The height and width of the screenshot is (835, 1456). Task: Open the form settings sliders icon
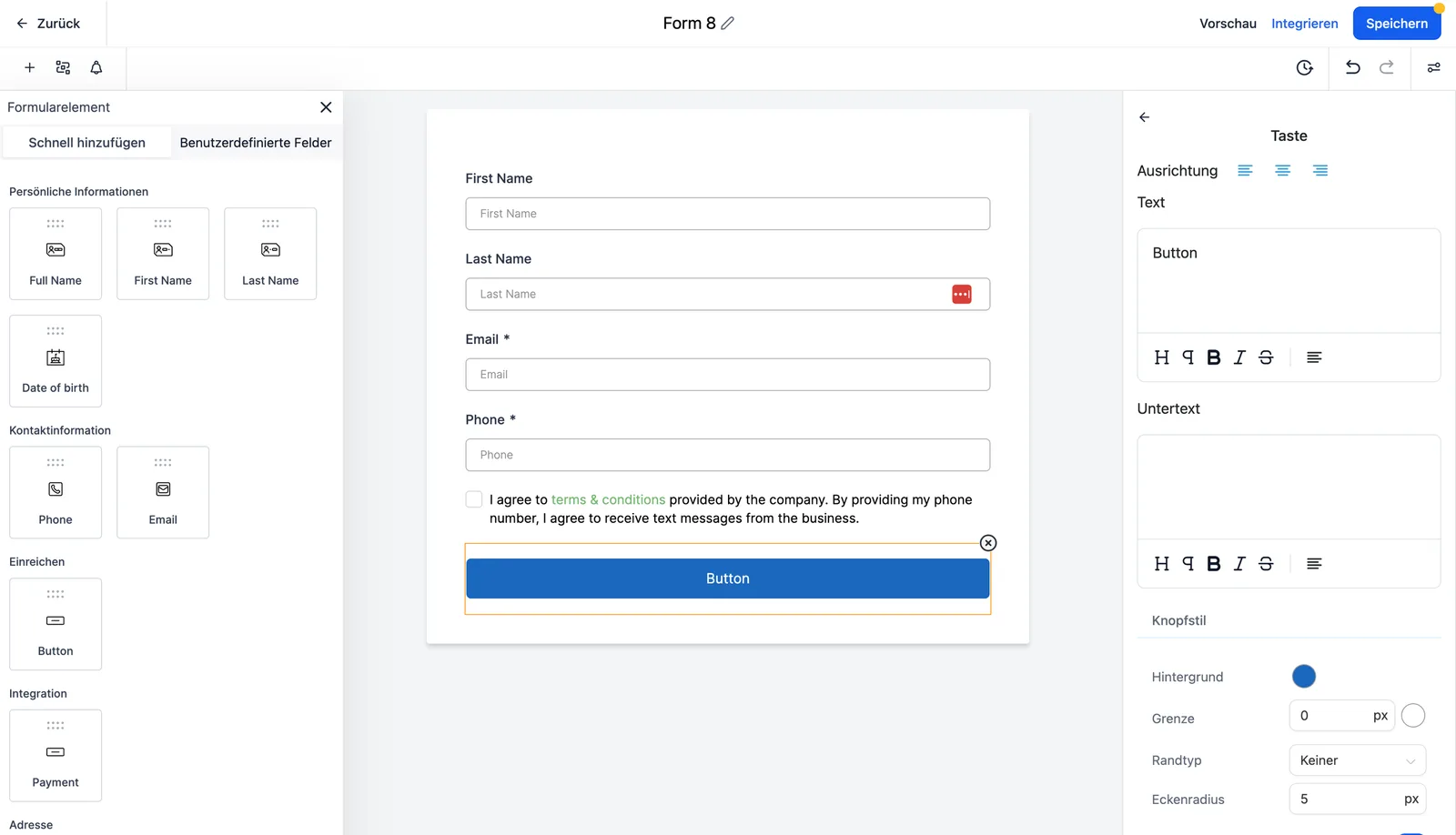[1433, 67]
